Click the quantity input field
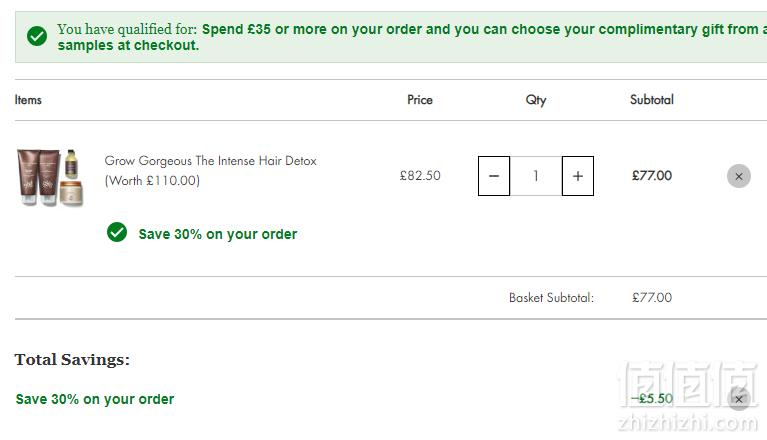Image resolution: width=767 pixels, height=440 pixels. point(536,176)
